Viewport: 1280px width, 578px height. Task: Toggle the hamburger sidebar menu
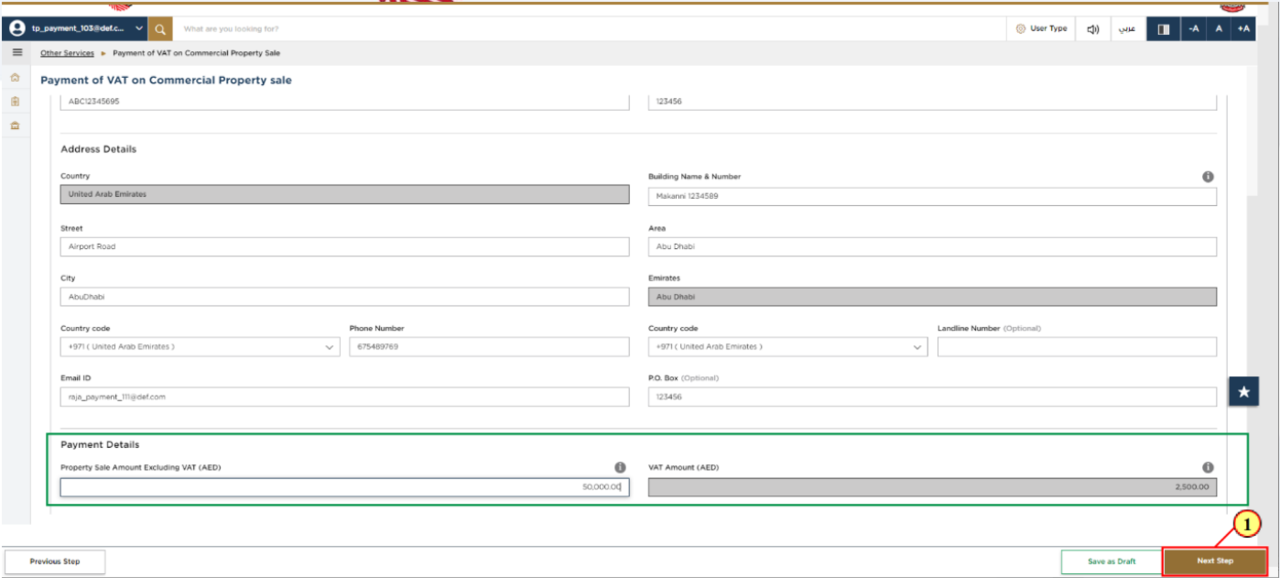(x=16, y=52)
